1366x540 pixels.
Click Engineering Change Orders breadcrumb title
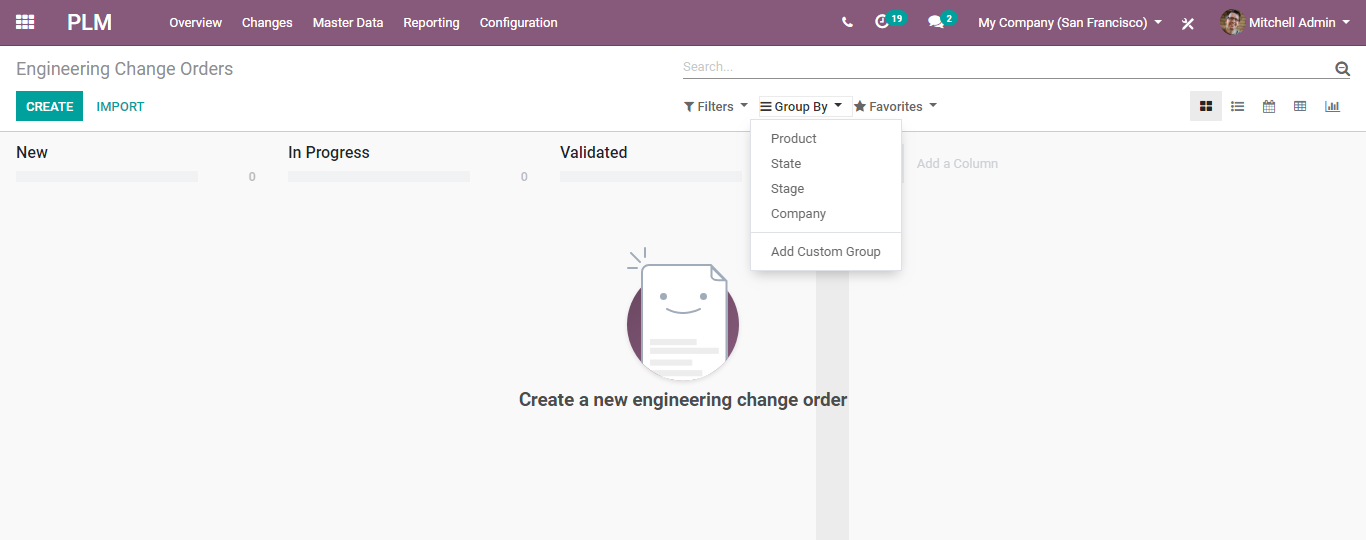tap(125, 69)
